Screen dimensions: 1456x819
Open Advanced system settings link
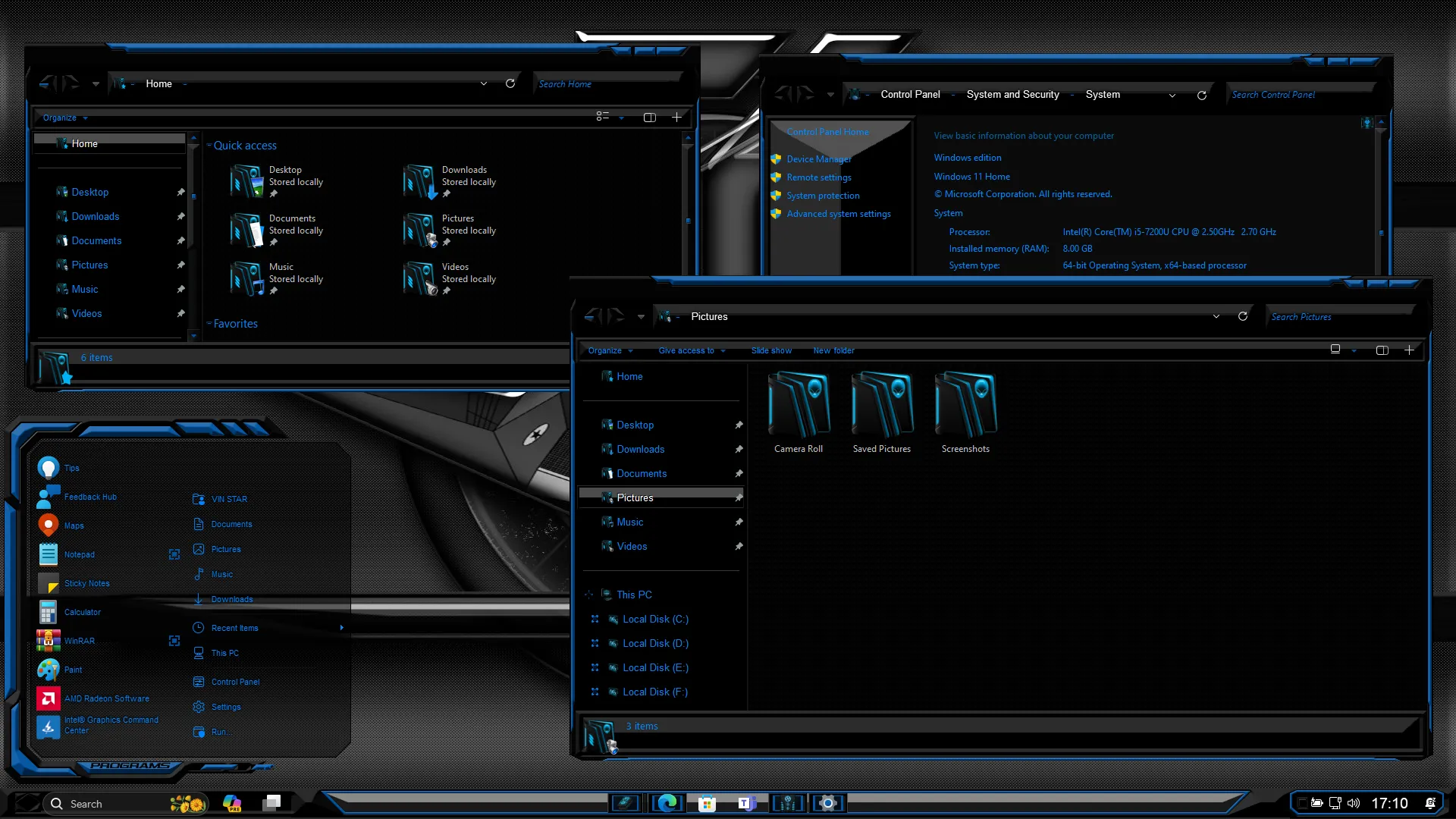[839, 213]
